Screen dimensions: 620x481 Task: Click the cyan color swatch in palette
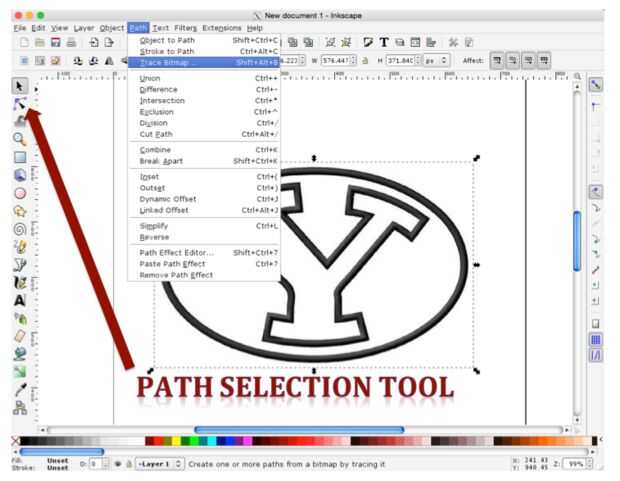pyautogui.click(x=212, y=441)
